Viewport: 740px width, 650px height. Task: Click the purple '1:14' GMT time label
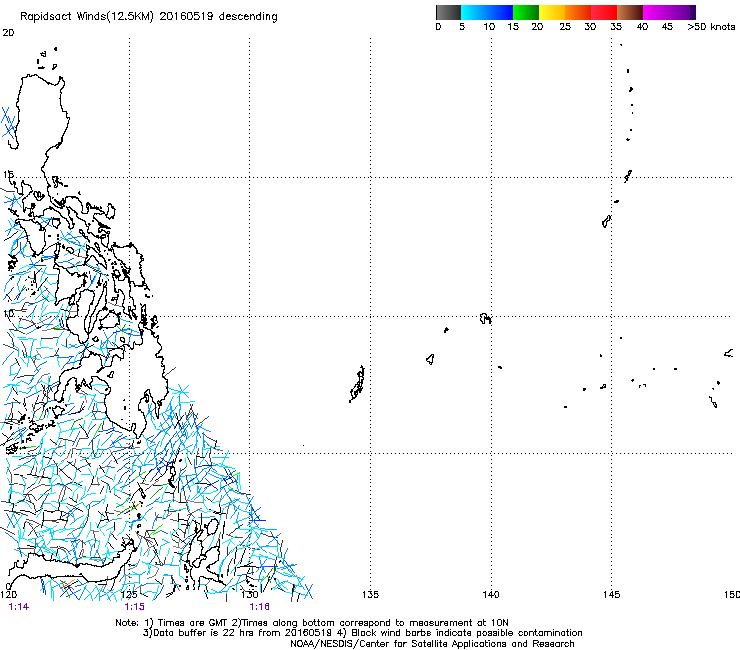pyautogui.click(x=19, y=607)
